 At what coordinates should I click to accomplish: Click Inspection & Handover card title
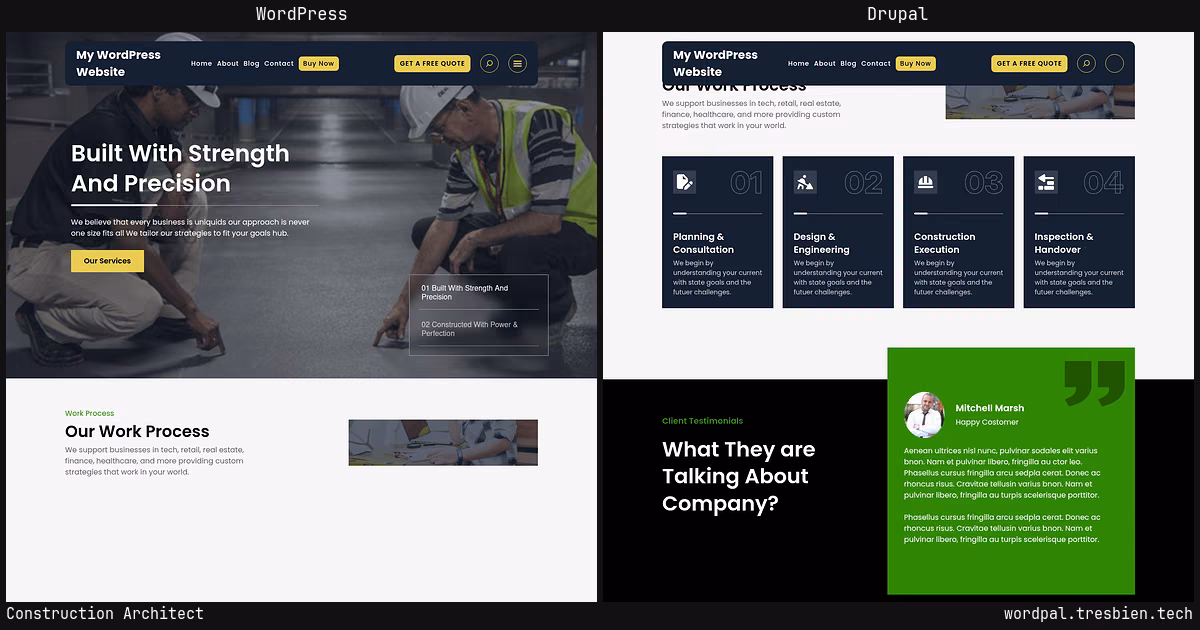[1064, 243]
